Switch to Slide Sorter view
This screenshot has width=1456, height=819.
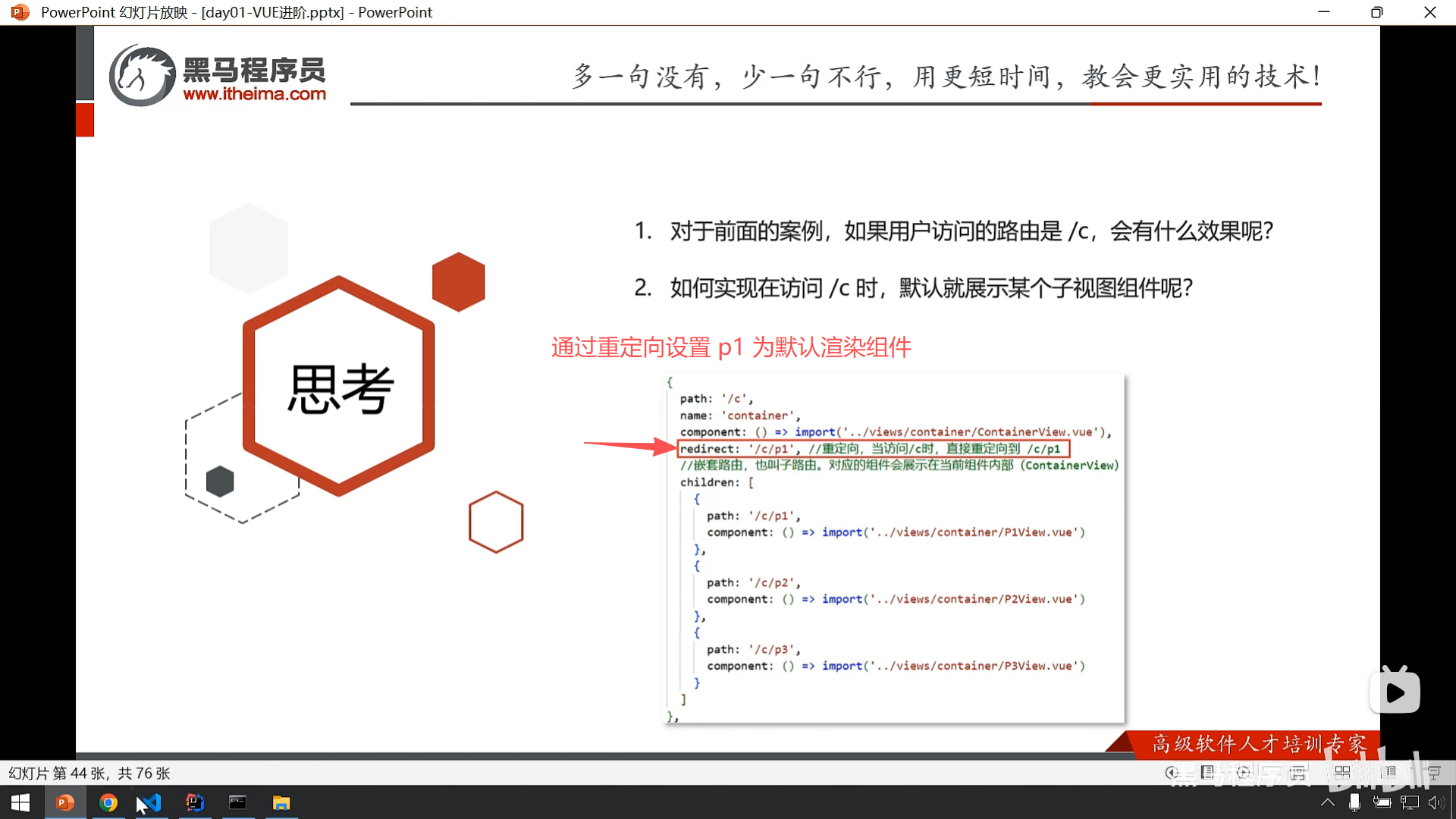click(x=1342, y=773)
